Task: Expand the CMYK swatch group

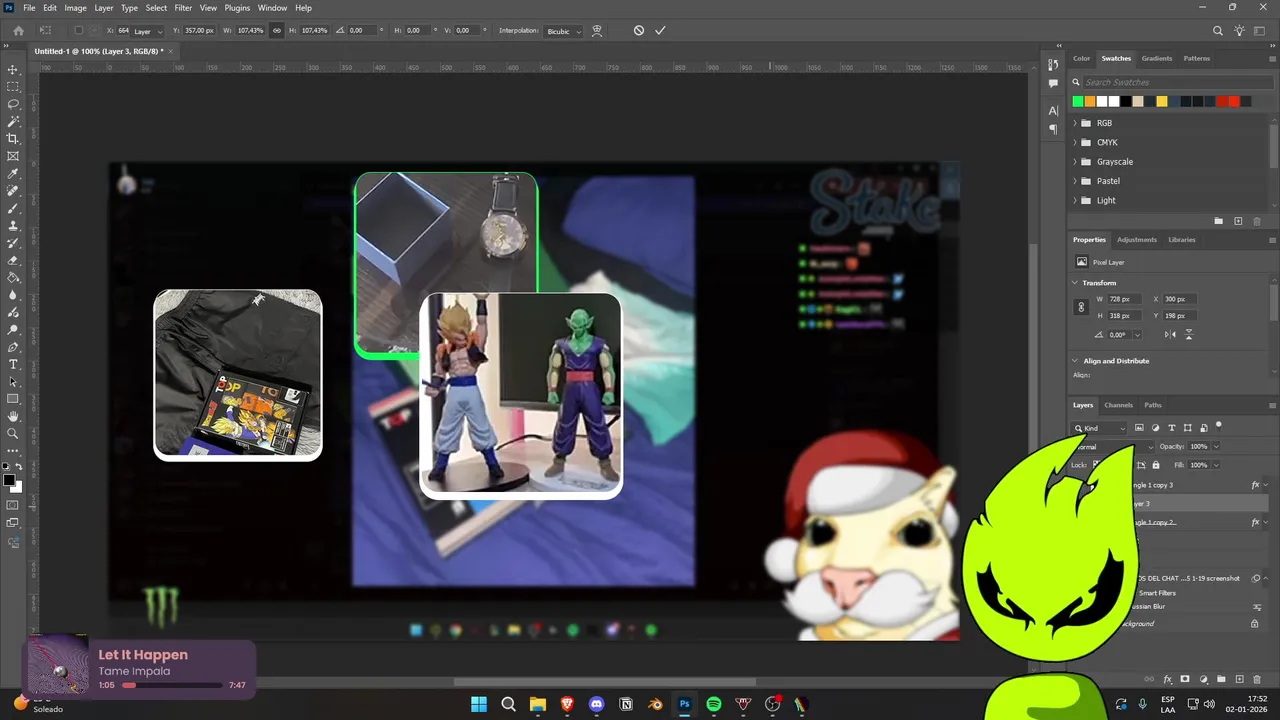Action: click(1075, 142)
